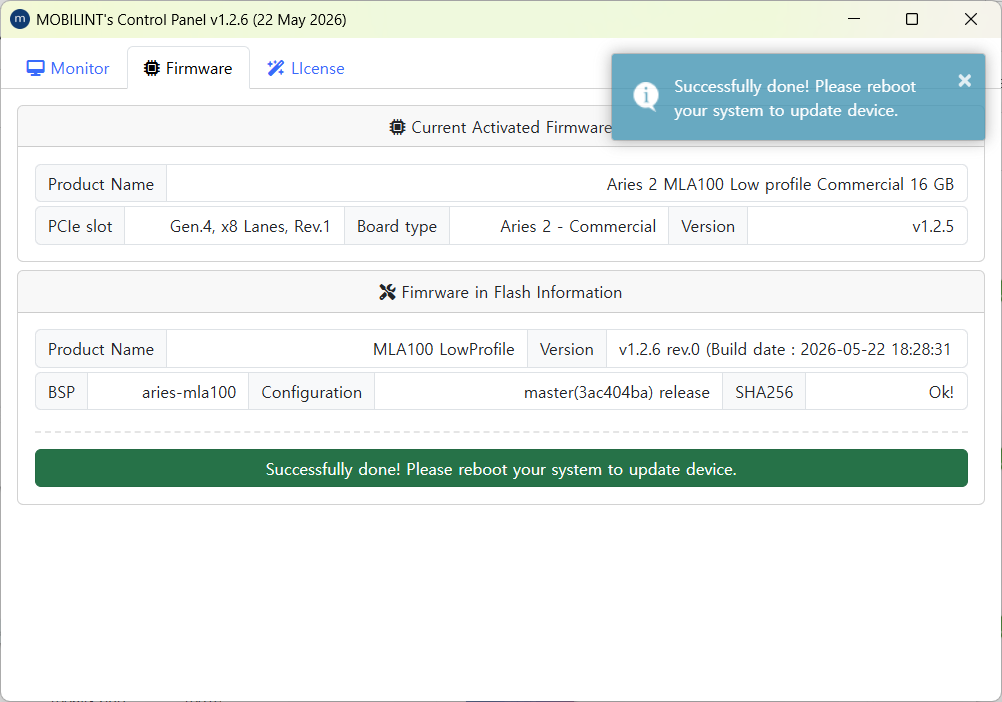Click the info icon in notification

pyautogui.click(x=645, y=96)
